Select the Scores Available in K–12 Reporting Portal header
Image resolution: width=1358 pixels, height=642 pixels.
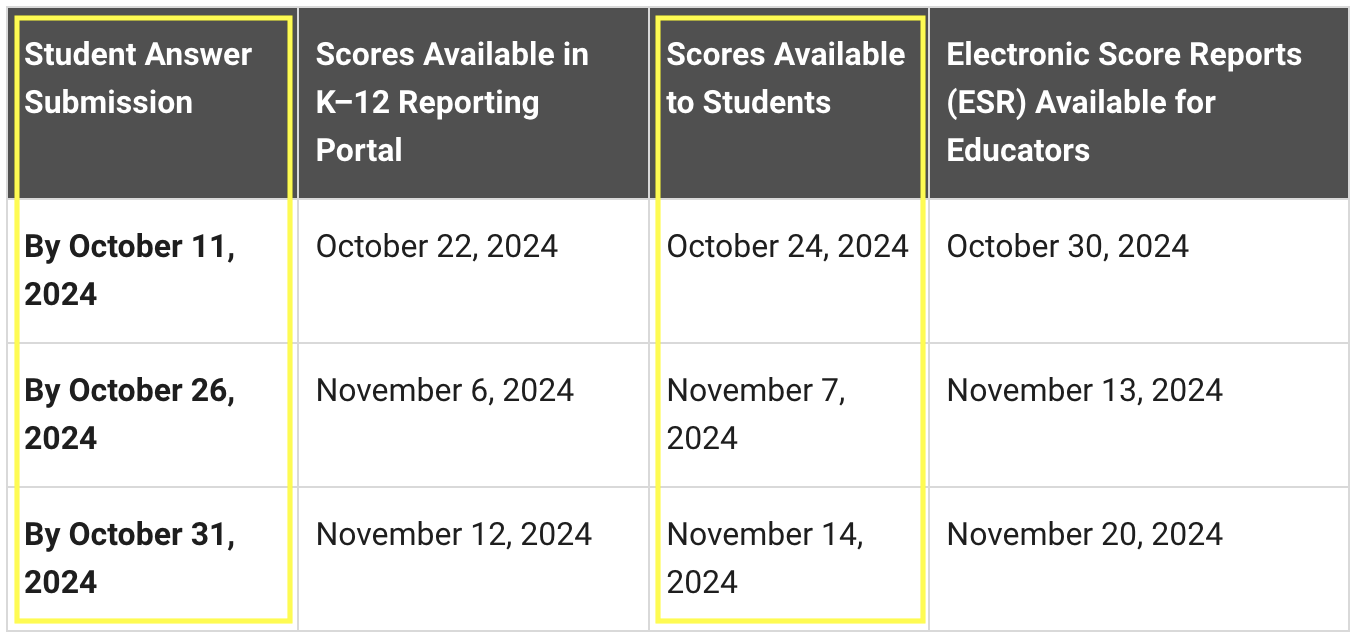click(452, 102)
